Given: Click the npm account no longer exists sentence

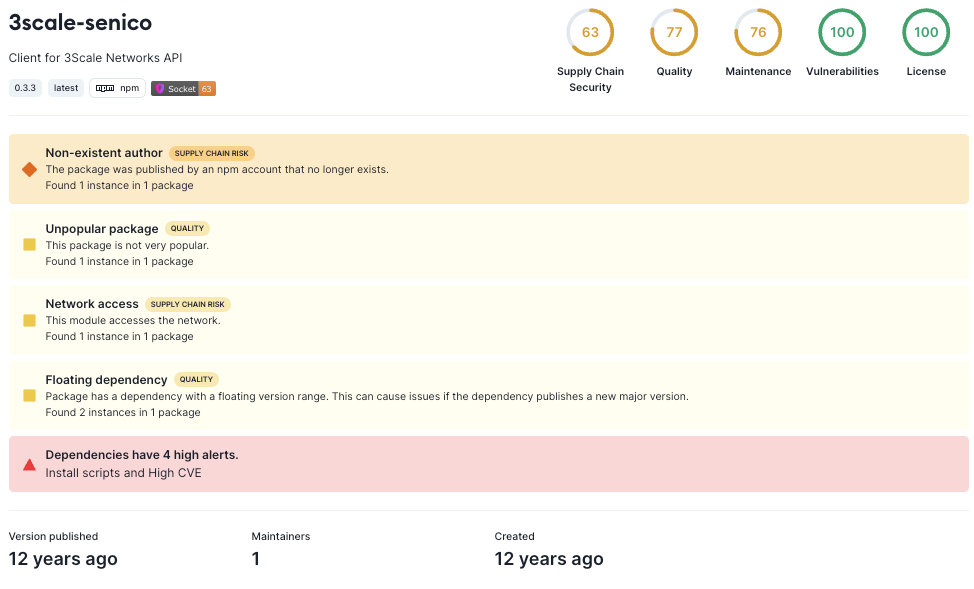Looking at the screenshot, I should 217,170.
